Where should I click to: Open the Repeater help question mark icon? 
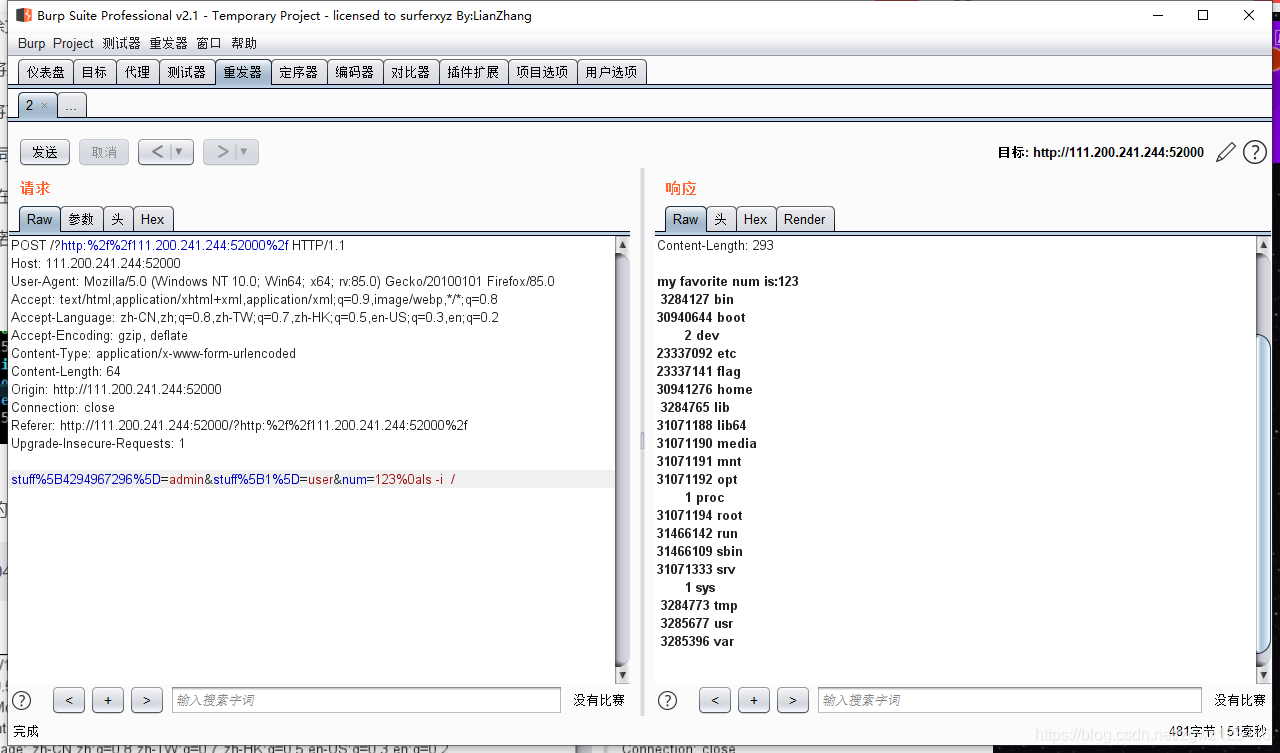pyautogui.click(x=1255, y=152)
